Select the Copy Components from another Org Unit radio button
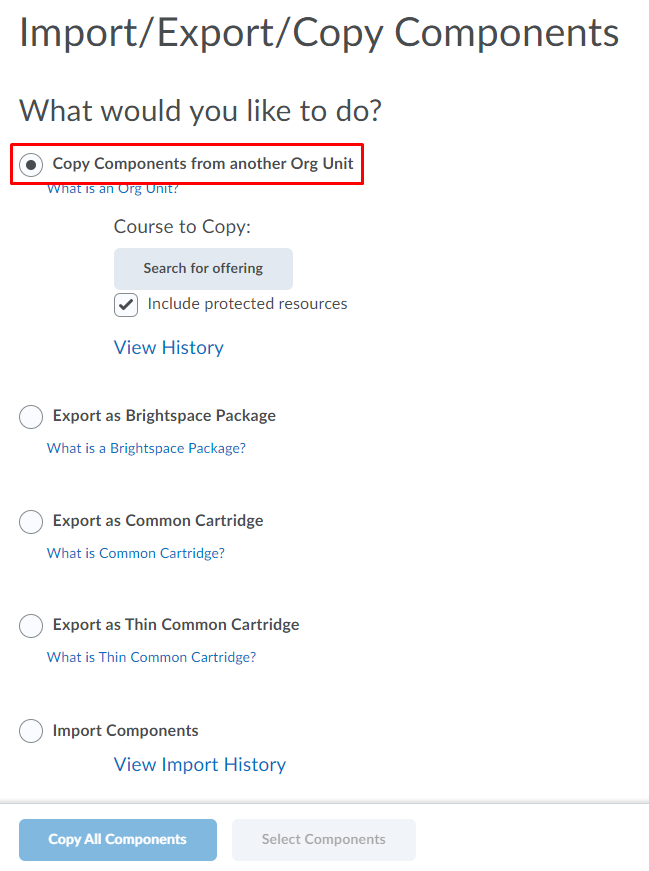This screenshot has height=871, width=649. pyautogui.click(x=31, y=164)
